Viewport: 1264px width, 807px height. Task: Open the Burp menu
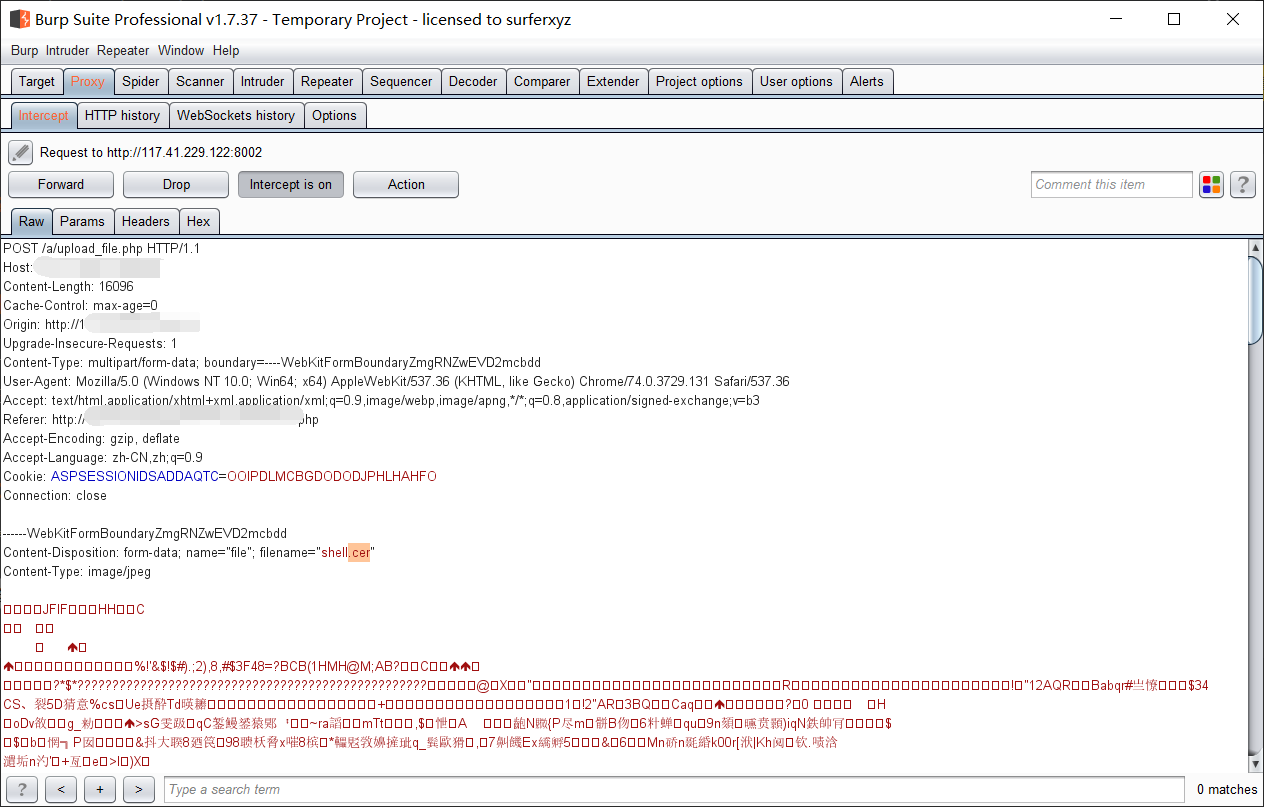pyautogui.click(x=24, y=50)
